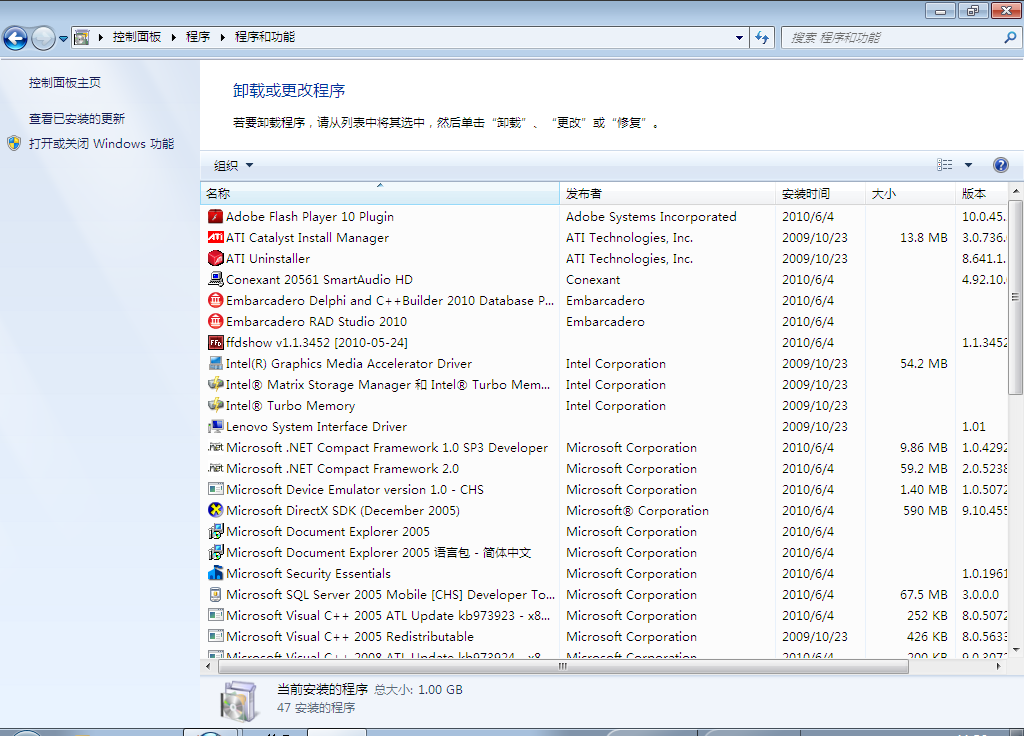Open 控制面板主页 link

(x=65, y=82)
